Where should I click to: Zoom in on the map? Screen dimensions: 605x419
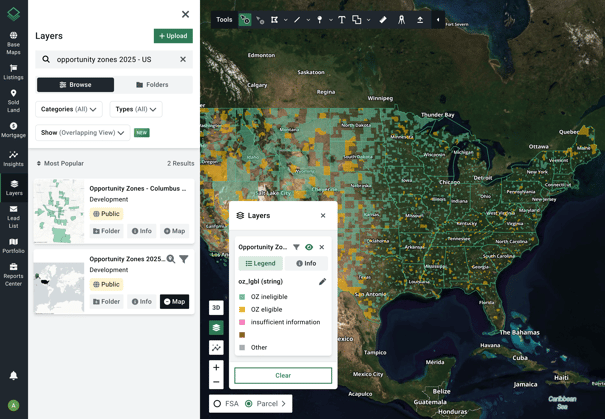[x=216, y=367]
